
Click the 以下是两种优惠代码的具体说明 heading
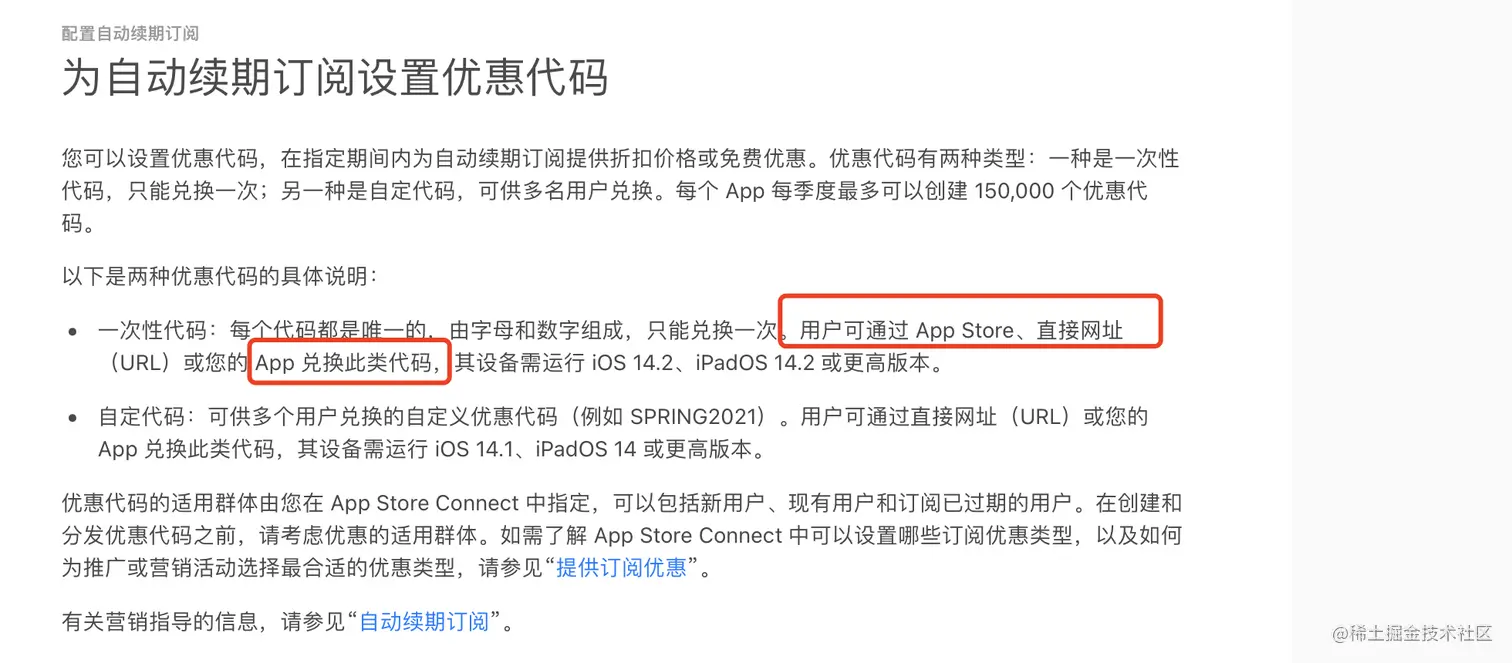[x=214, y=276]
